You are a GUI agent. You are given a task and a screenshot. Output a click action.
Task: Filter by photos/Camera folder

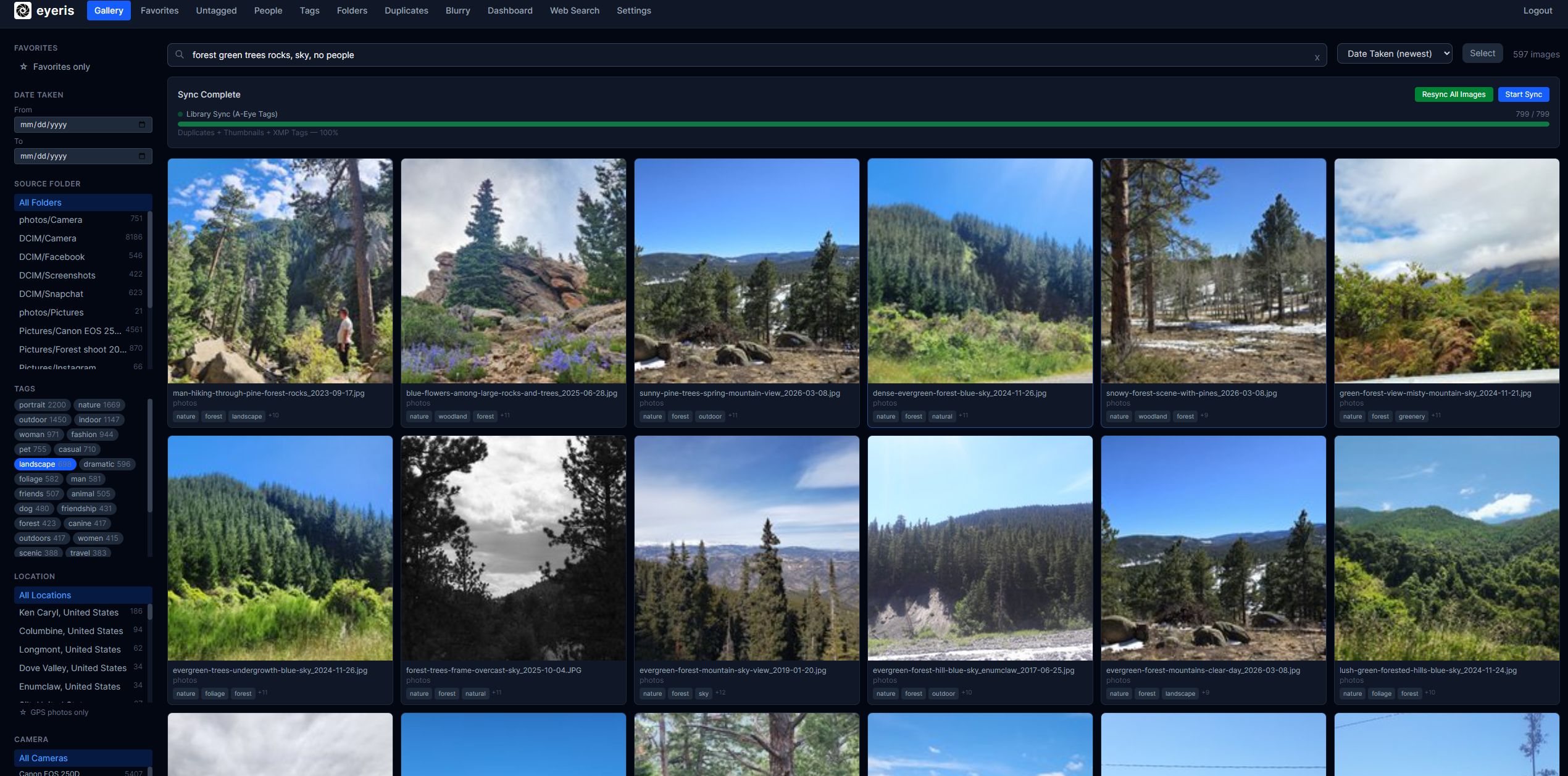[80, 220]
